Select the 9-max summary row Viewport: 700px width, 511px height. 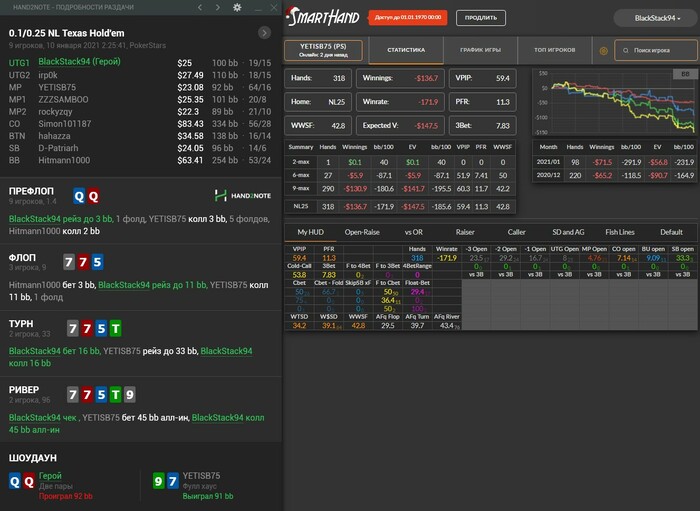400,189
